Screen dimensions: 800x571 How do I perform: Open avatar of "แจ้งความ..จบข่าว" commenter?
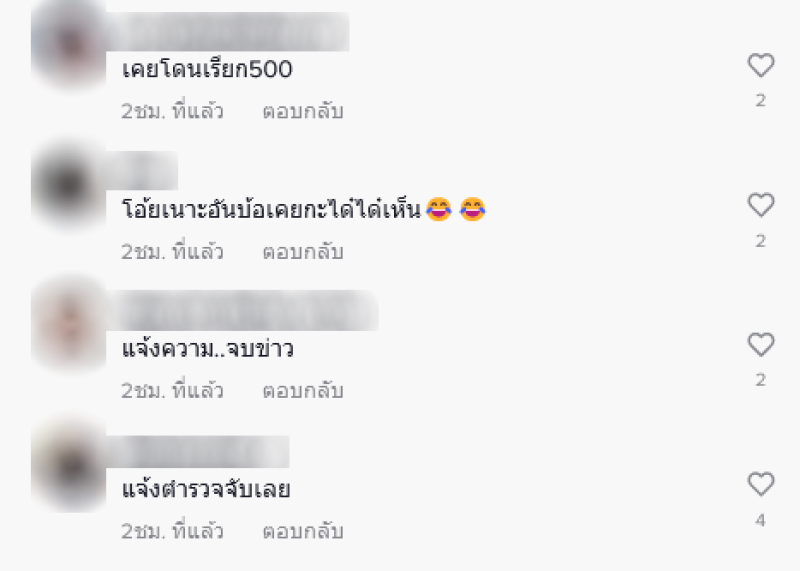coord(68,325)
